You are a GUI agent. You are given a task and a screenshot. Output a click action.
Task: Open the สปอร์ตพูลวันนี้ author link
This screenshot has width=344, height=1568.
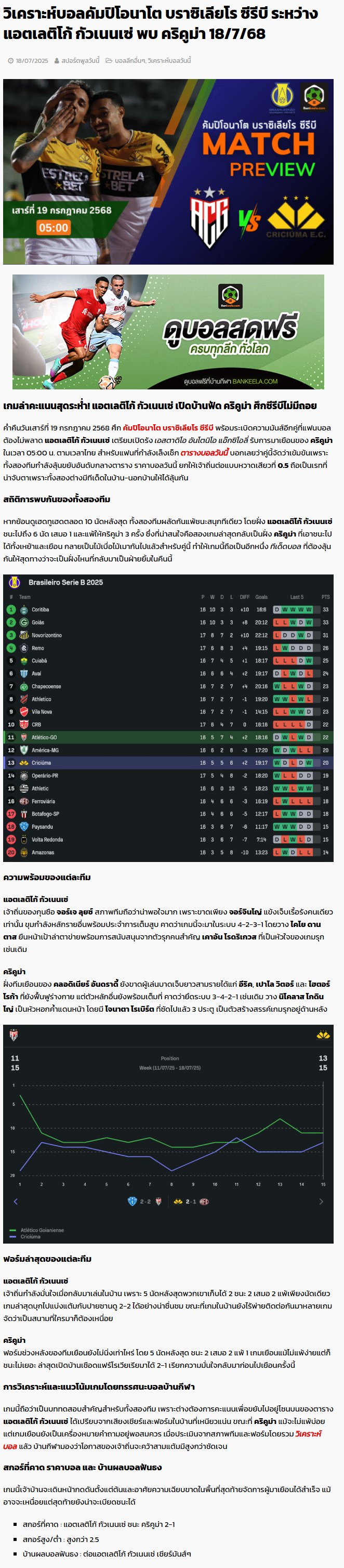[x=80, y=61]
